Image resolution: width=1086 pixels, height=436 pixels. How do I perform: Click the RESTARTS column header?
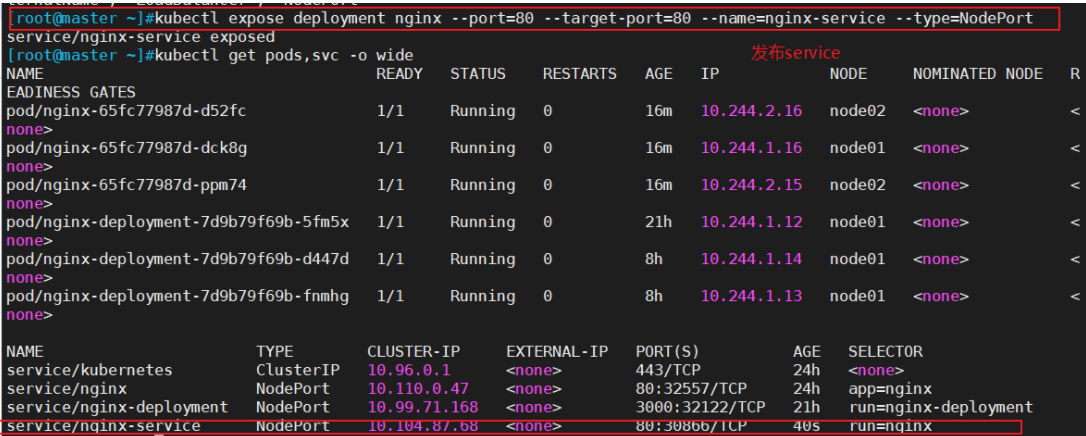coord(580,74)
